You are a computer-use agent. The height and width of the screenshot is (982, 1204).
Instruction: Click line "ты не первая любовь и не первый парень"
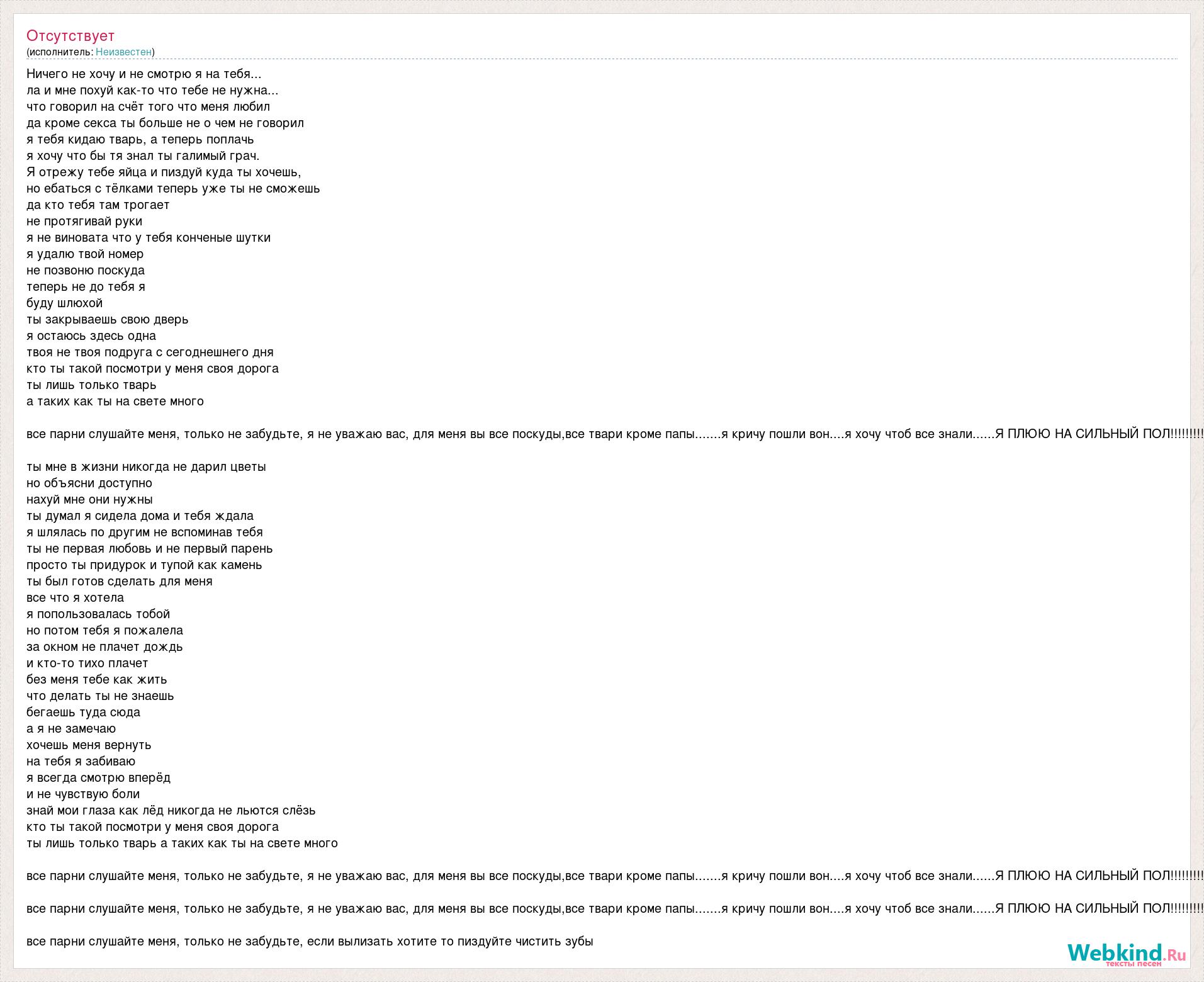coord(150,549)
